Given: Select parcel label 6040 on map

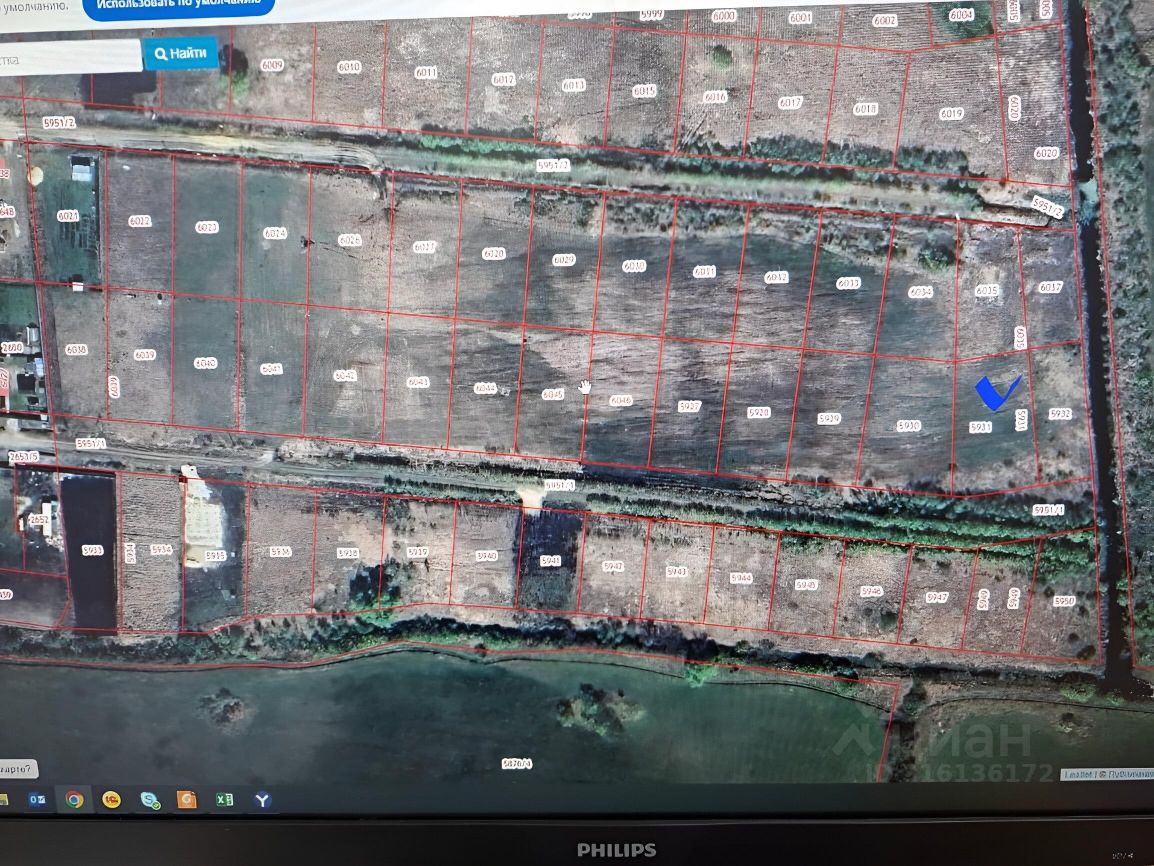Looking at the screenshot, I should coord(205,363).
